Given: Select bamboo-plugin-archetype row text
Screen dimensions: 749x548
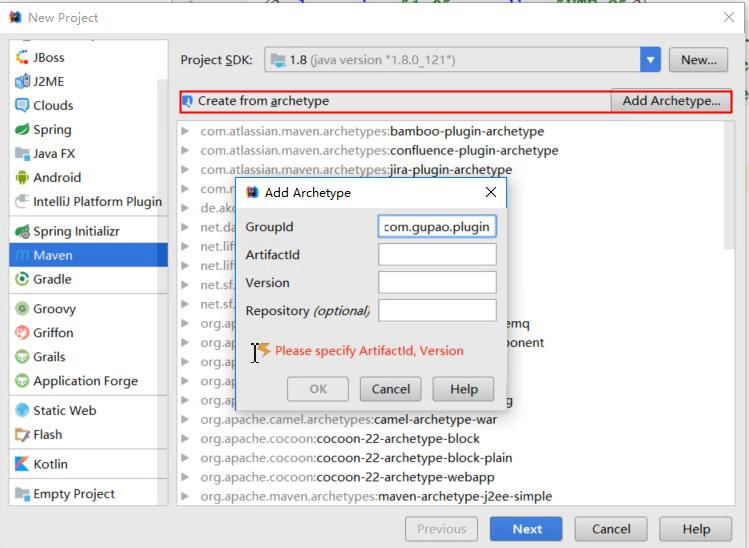Looking at the screenshot, I should 372,131.
